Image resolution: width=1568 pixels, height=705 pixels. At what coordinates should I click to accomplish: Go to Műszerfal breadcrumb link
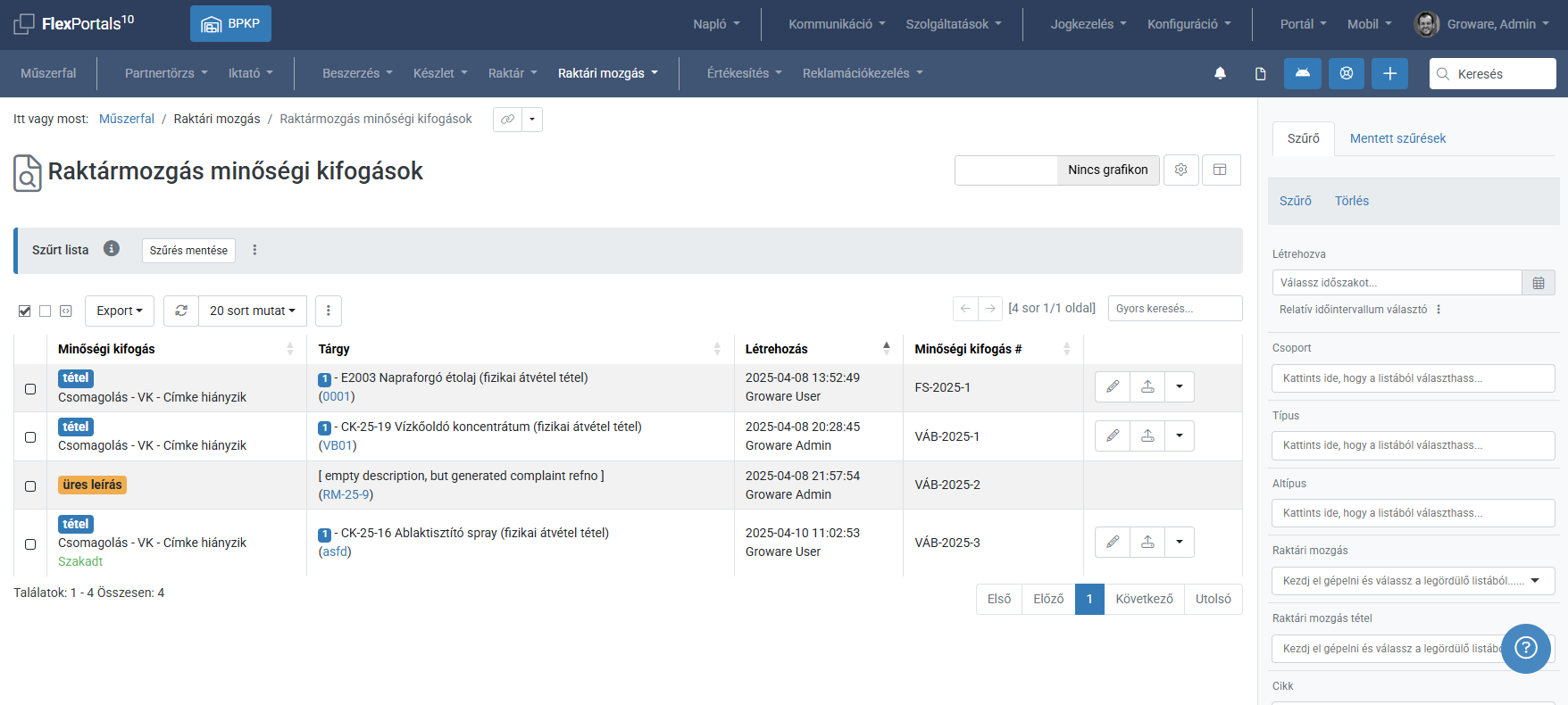[127, 119]
